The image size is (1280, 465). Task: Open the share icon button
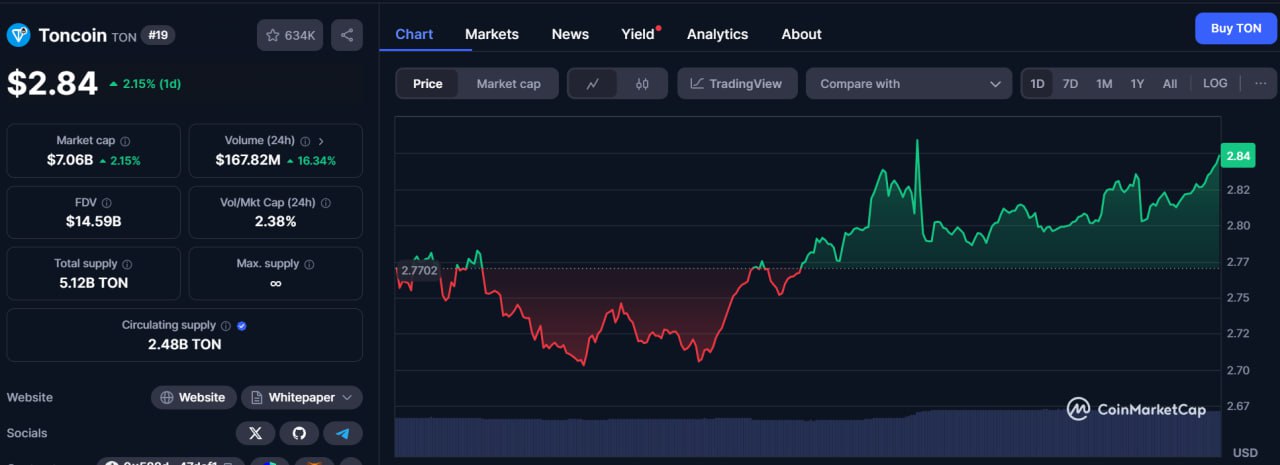coord(347,35)
